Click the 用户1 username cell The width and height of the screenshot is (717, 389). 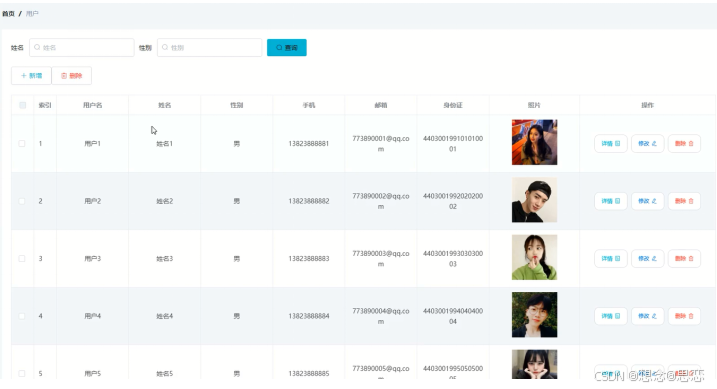92,144
